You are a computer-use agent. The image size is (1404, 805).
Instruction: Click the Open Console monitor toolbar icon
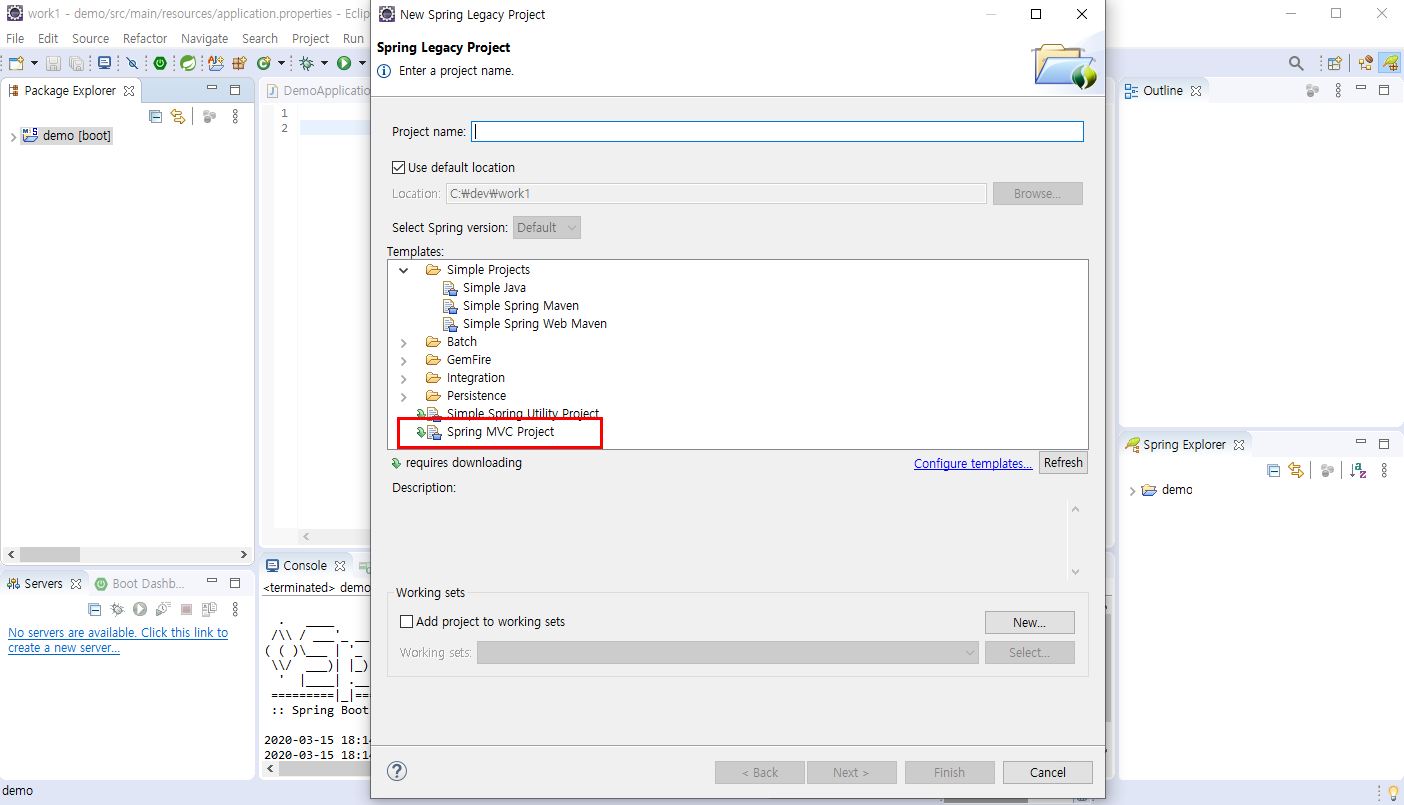coord(104,63)
